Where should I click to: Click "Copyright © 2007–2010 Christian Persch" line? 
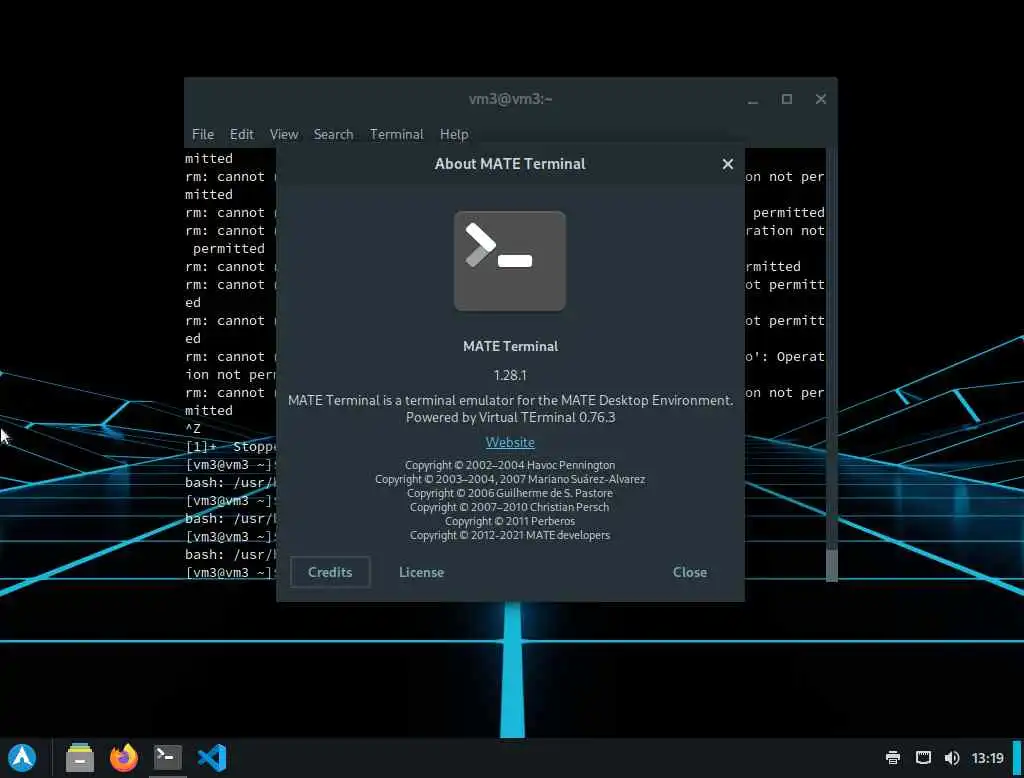(509, 507)
